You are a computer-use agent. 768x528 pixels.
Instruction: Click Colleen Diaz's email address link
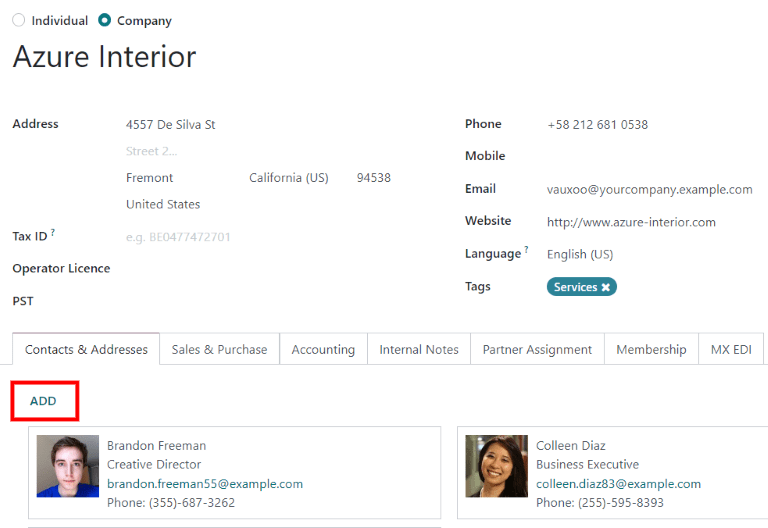click(x=618, y=484)
